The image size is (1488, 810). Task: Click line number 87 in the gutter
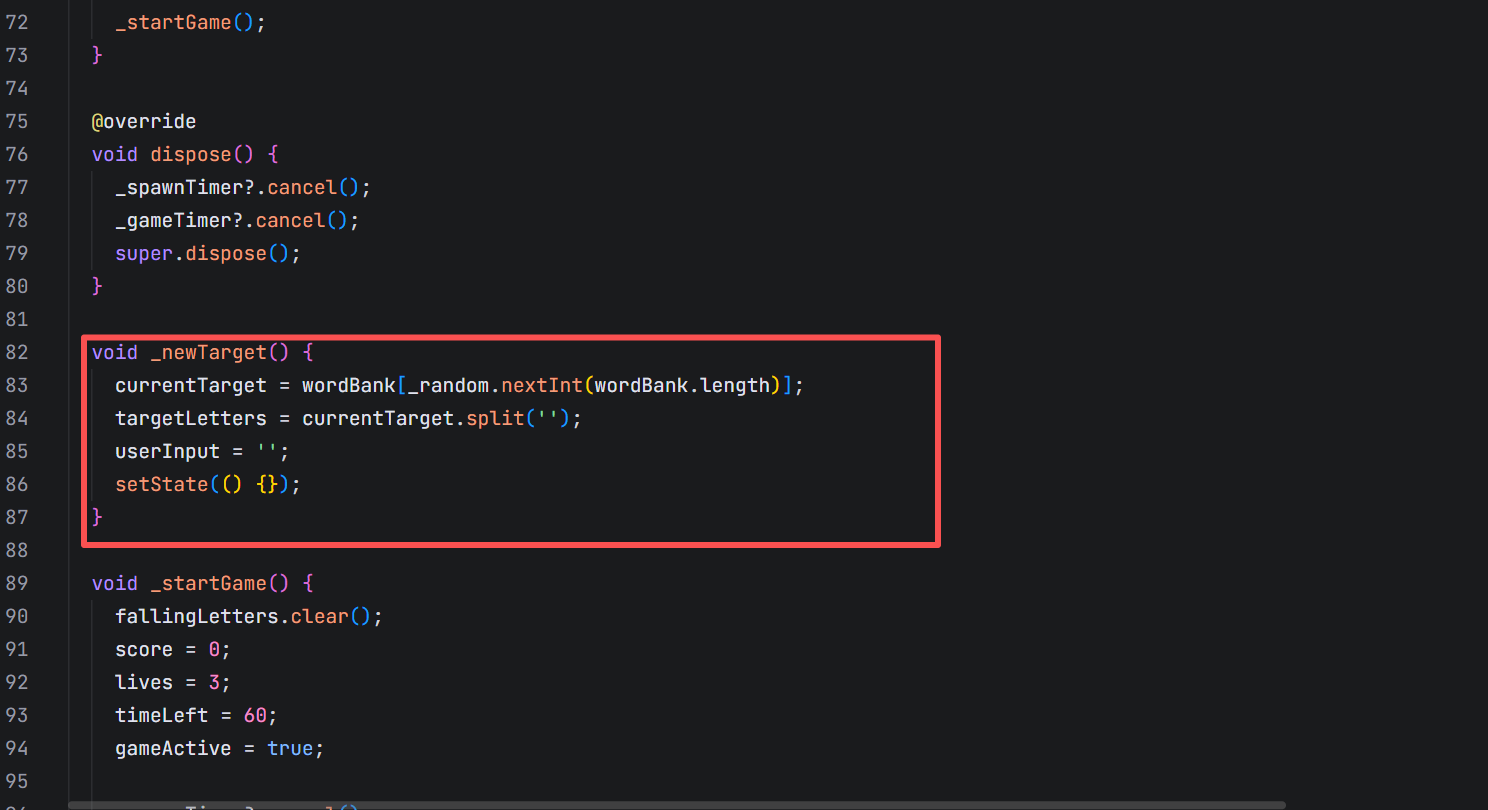[17, 517]
